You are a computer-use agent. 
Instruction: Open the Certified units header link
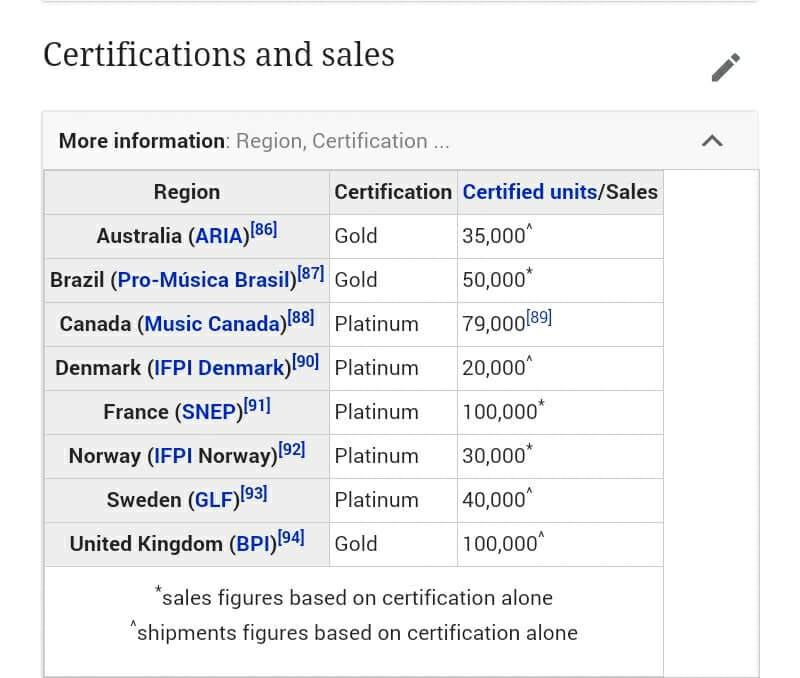click(x=529, y=192)
